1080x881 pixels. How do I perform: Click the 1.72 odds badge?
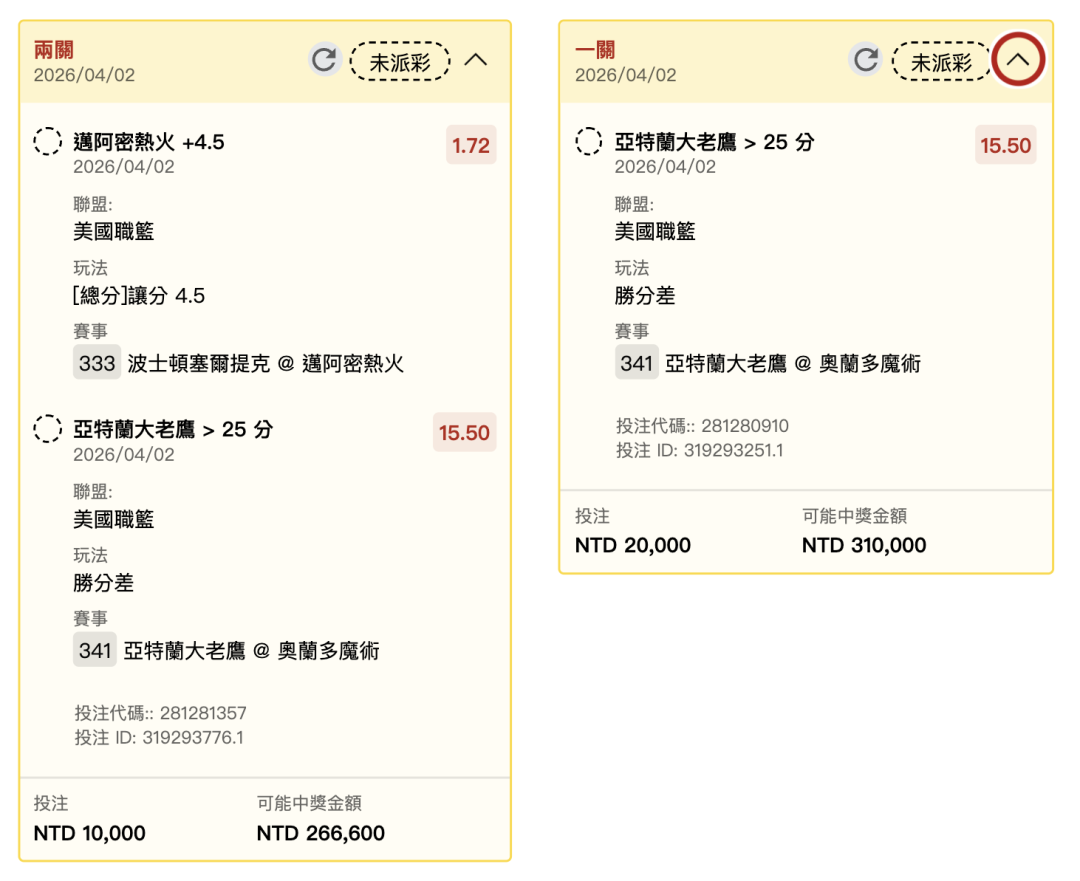pyautogui.click(x=471, y=145)
